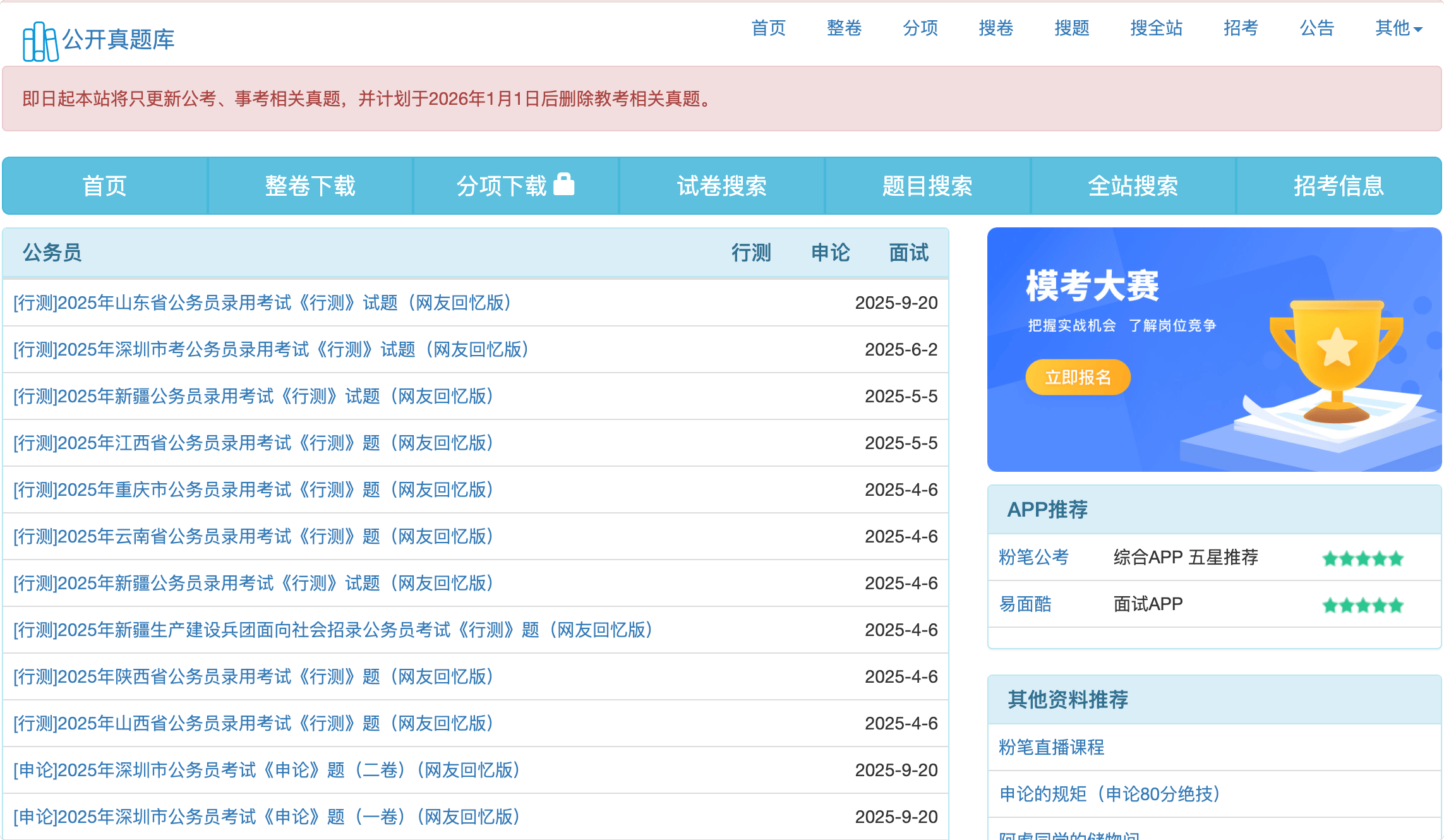Open the 2025 深圳市 申论 二卷 paper
The width and height of the screenshot is (1444, 840).
click(266, 770)
